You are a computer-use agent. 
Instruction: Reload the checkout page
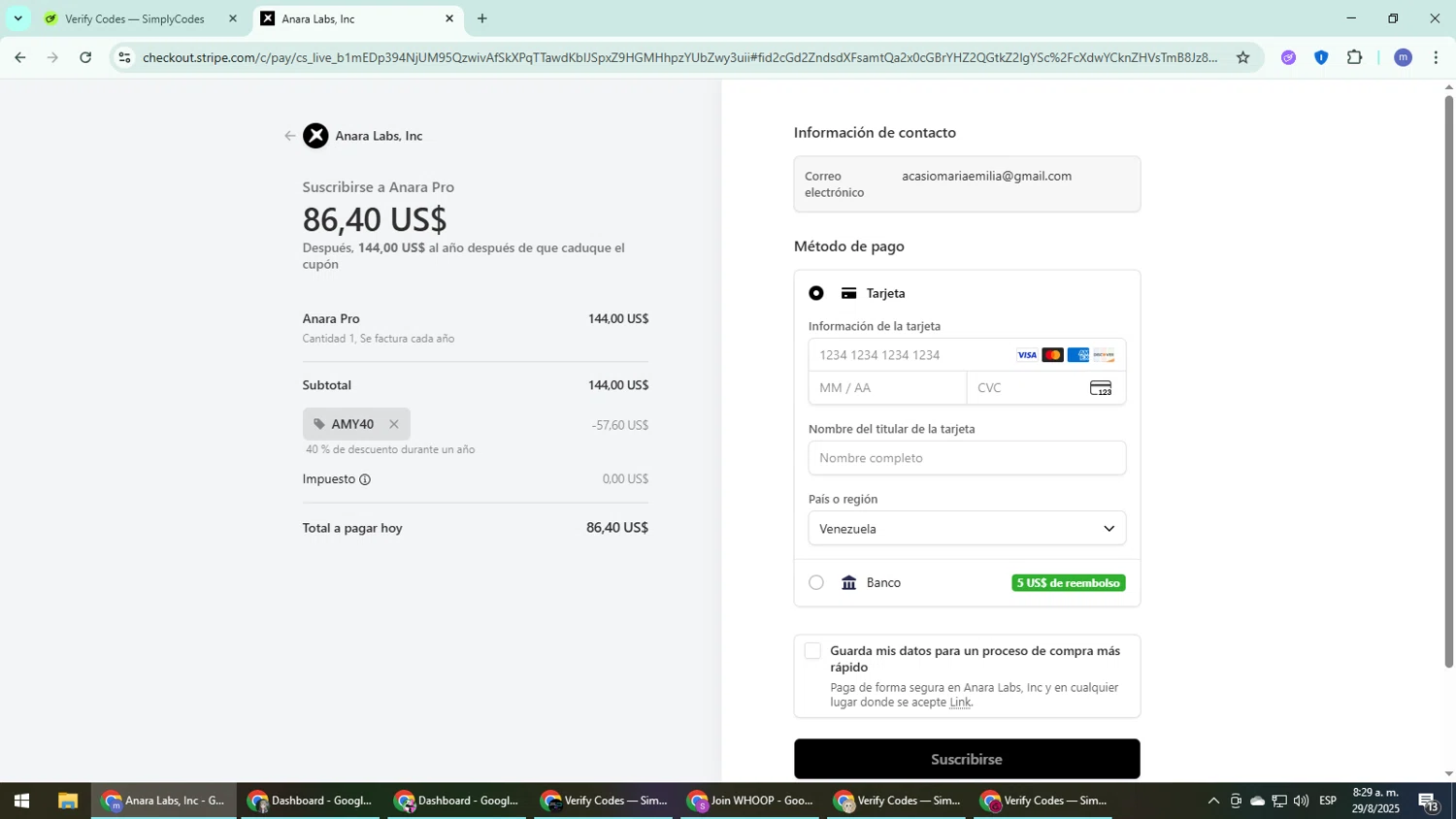pos(85,57)
